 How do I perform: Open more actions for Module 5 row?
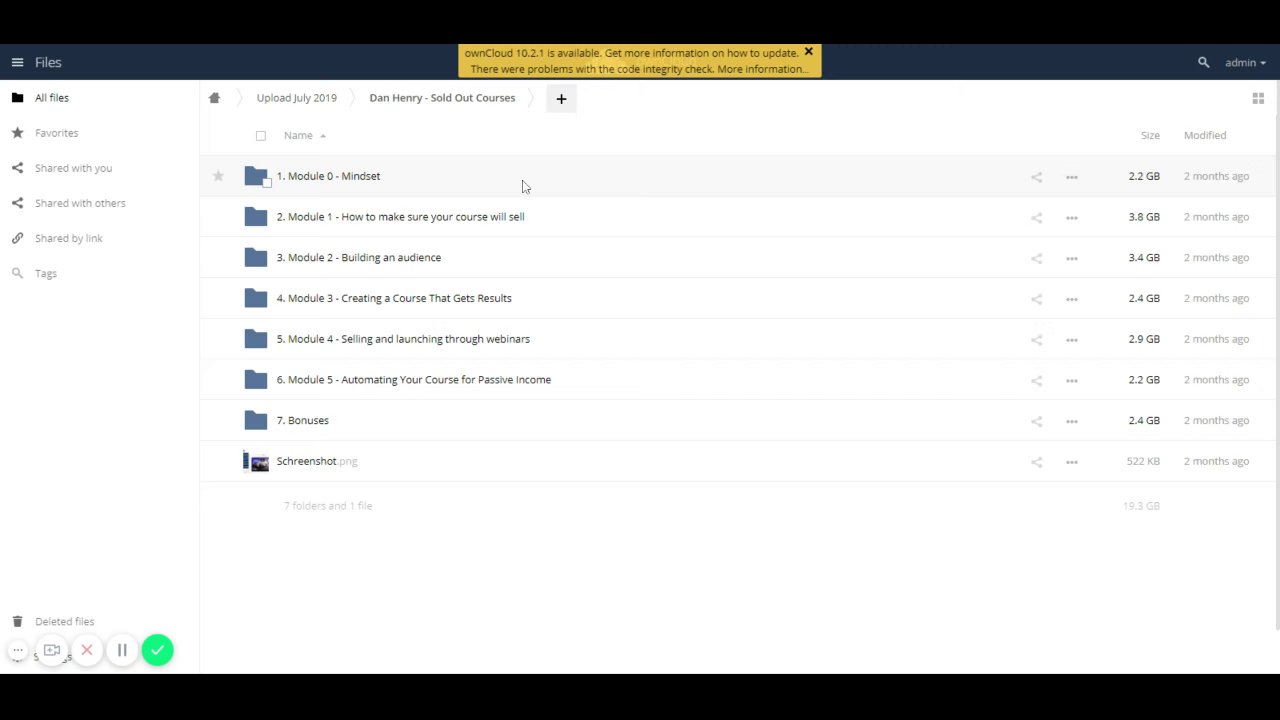(x=1072, y=380)
